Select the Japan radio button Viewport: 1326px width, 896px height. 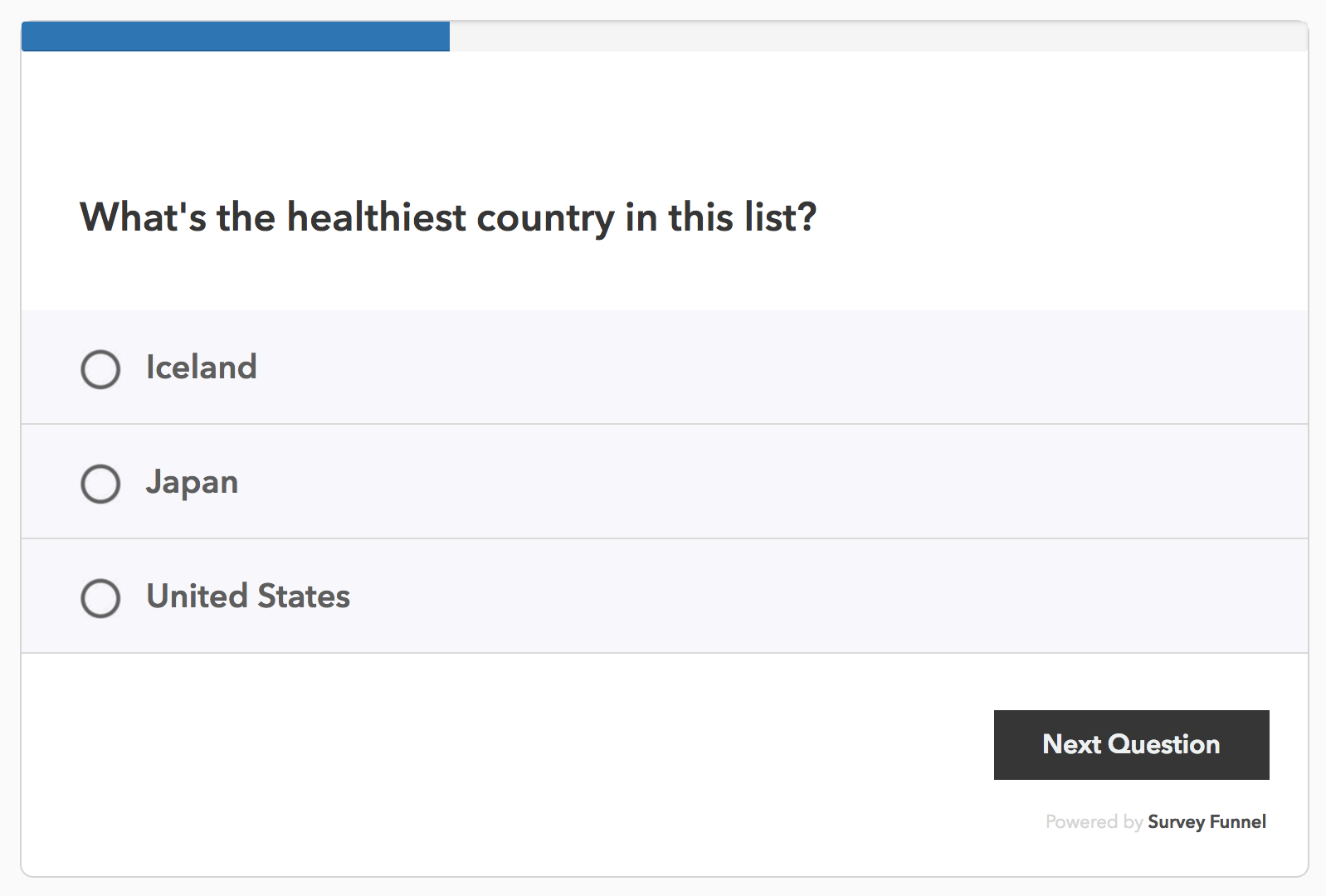100,484
